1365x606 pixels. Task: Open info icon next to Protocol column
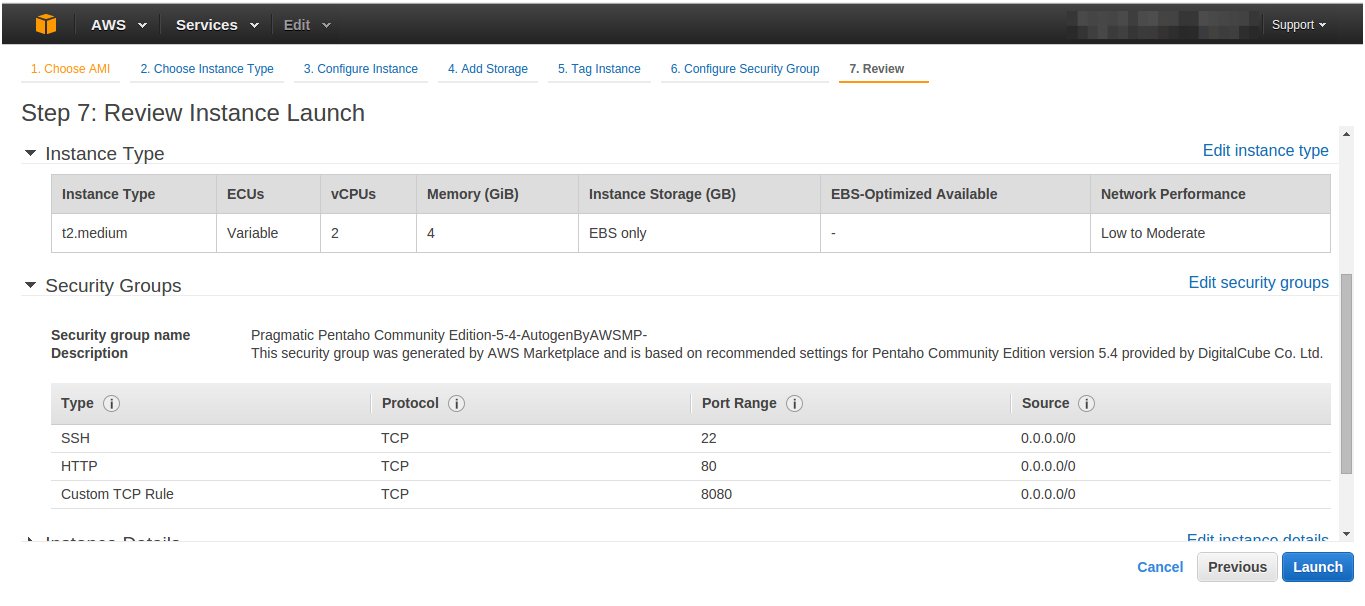[x=456, y=404]
